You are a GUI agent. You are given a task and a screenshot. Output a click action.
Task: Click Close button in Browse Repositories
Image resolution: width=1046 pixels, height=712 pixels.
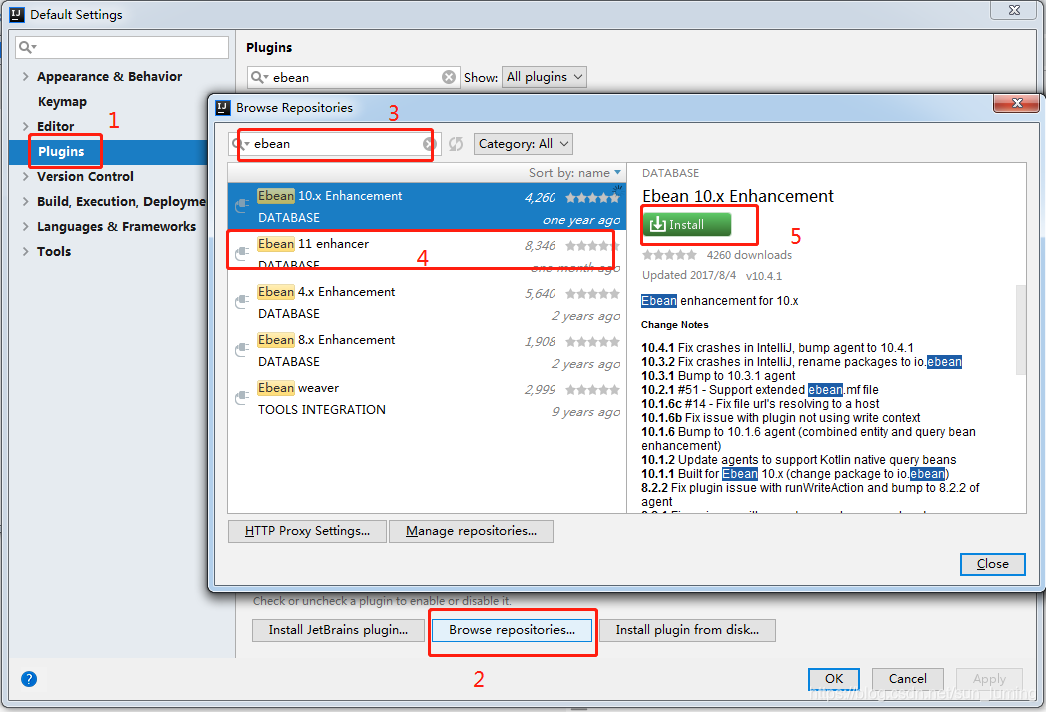point(993,564)
